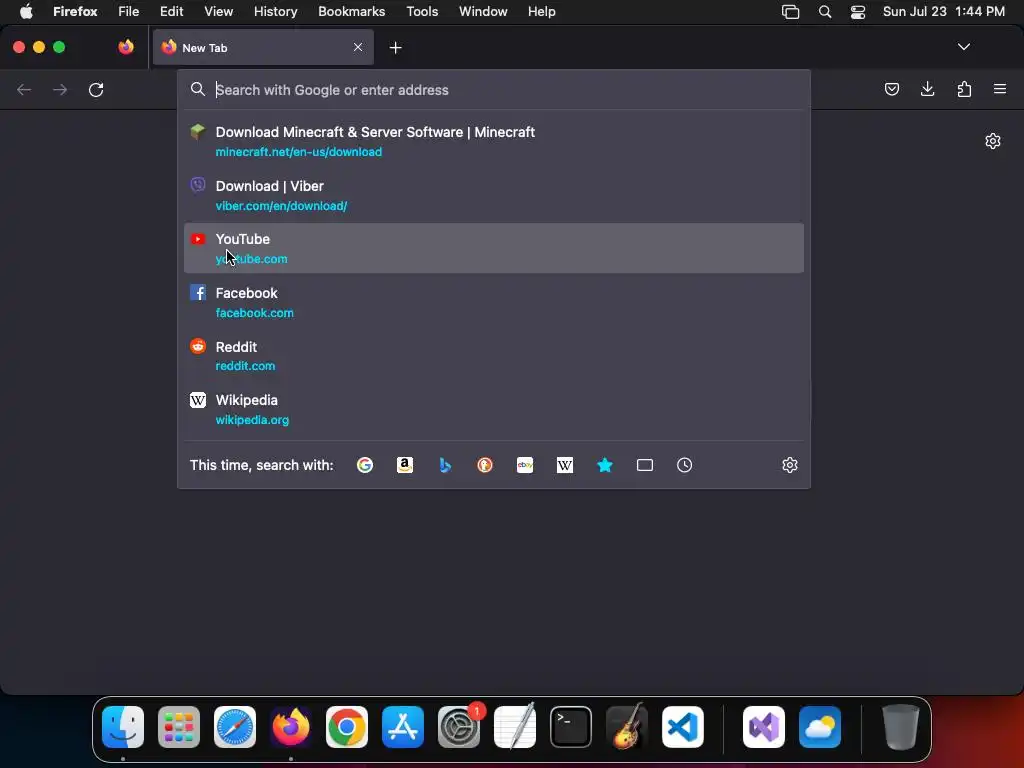Open the Firefox application hamburger menu
Viewport: 1024px width, 768px height.
pyautogui.click(x=1000, y=89)
